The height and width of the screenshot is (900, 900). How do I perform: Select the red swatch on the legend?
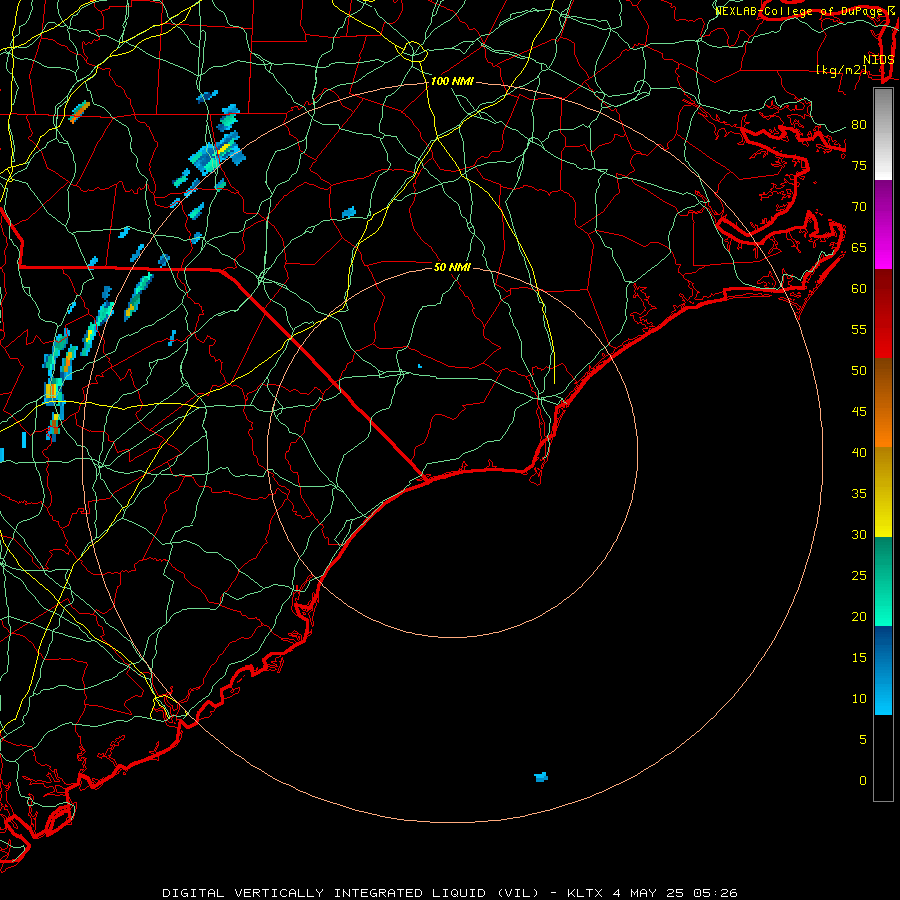[883, 313]
